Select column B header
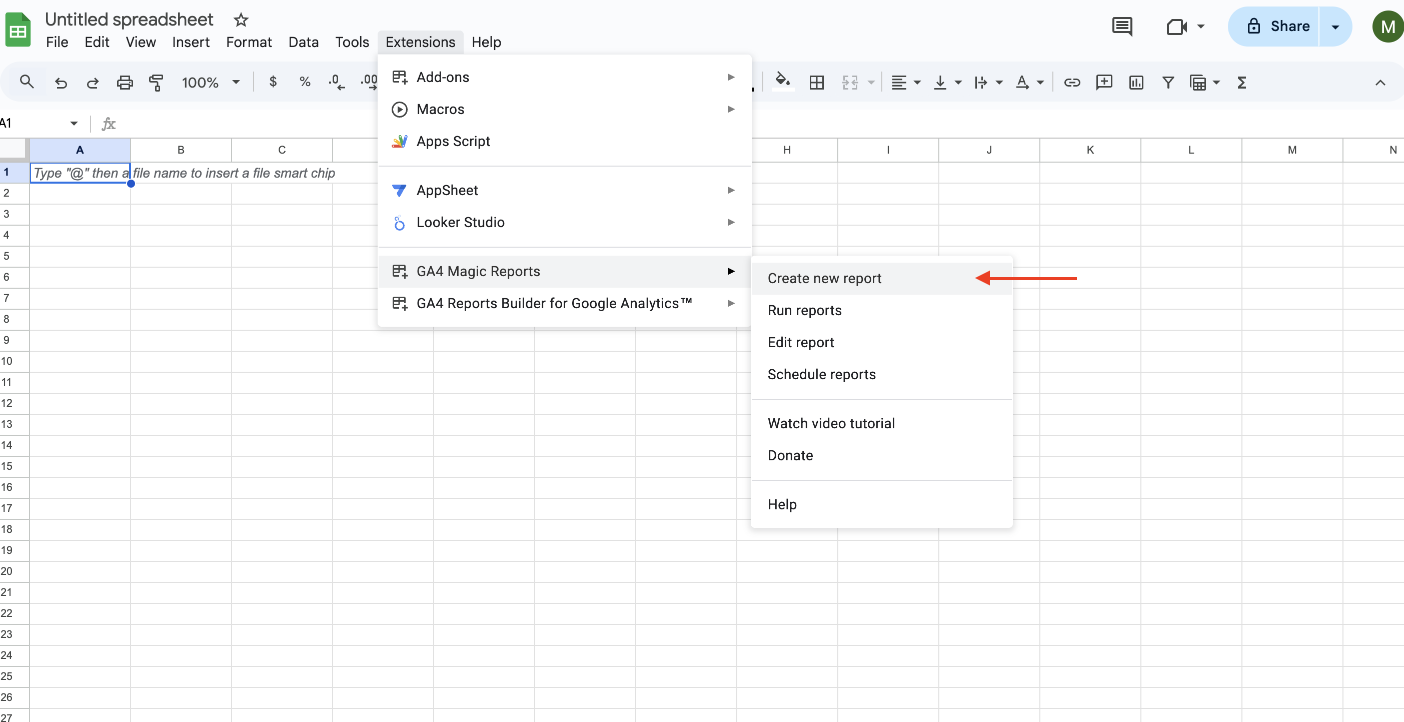This screenshot has width=1404, height=722. (181, 150)
